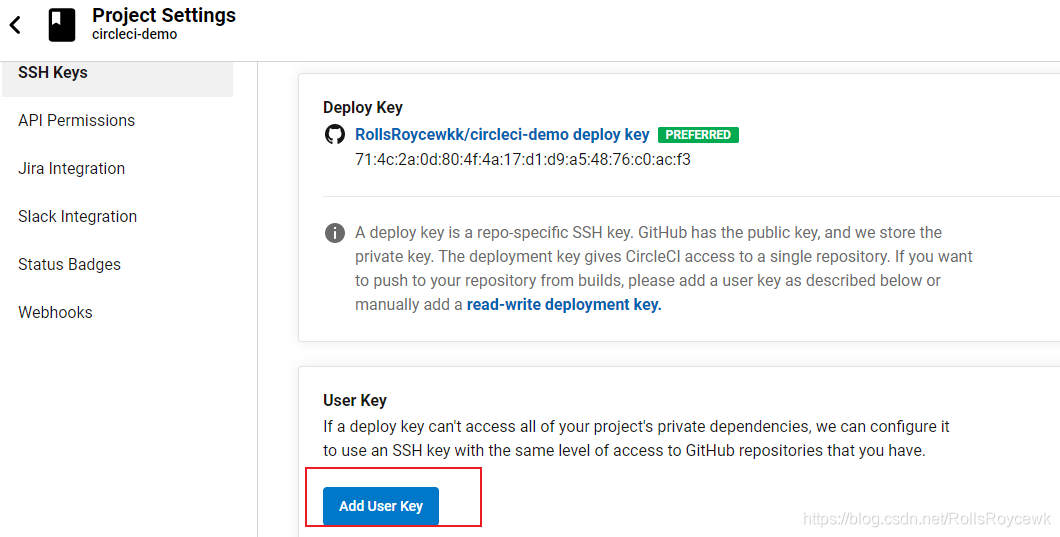Open RollsRoycewkk/circleci-demo deploy key link
The width and height of the screenshot is (1060, 537).
[x=502, y=135]
